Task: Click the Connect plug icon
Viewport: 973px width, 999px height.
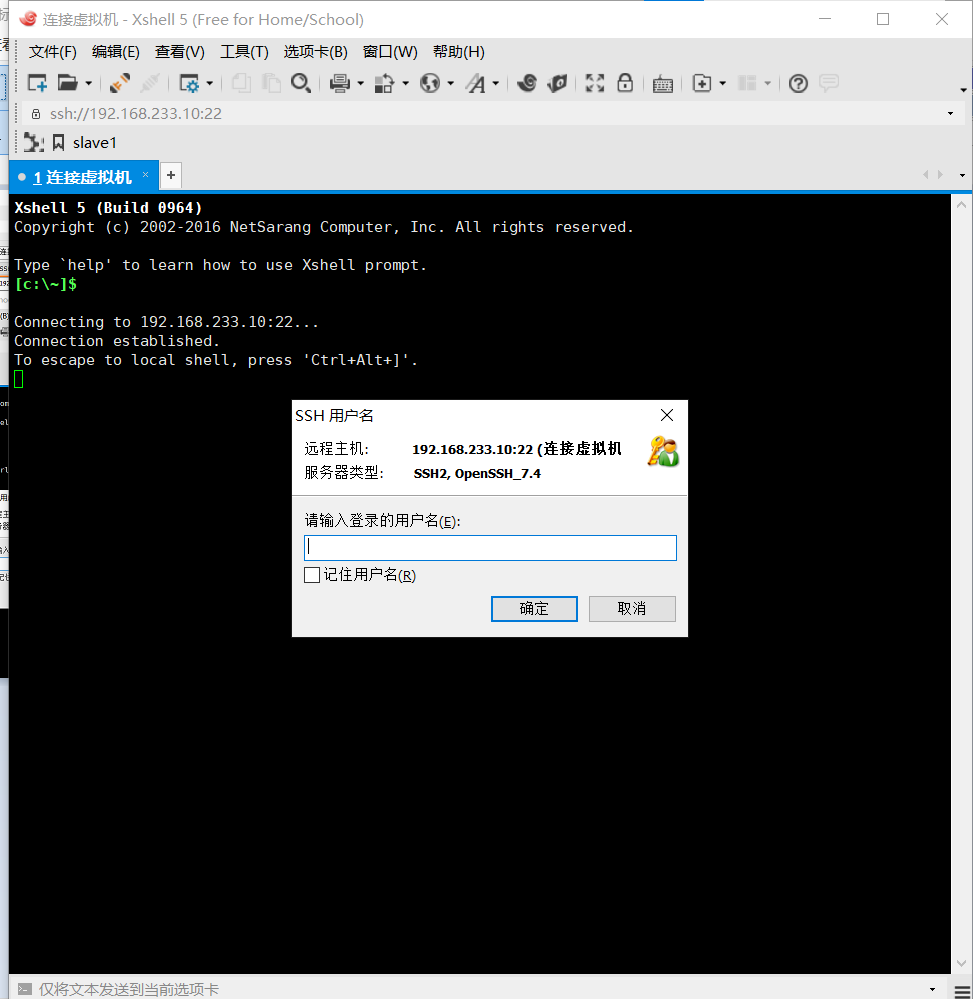Action: [x=119, y=83]
